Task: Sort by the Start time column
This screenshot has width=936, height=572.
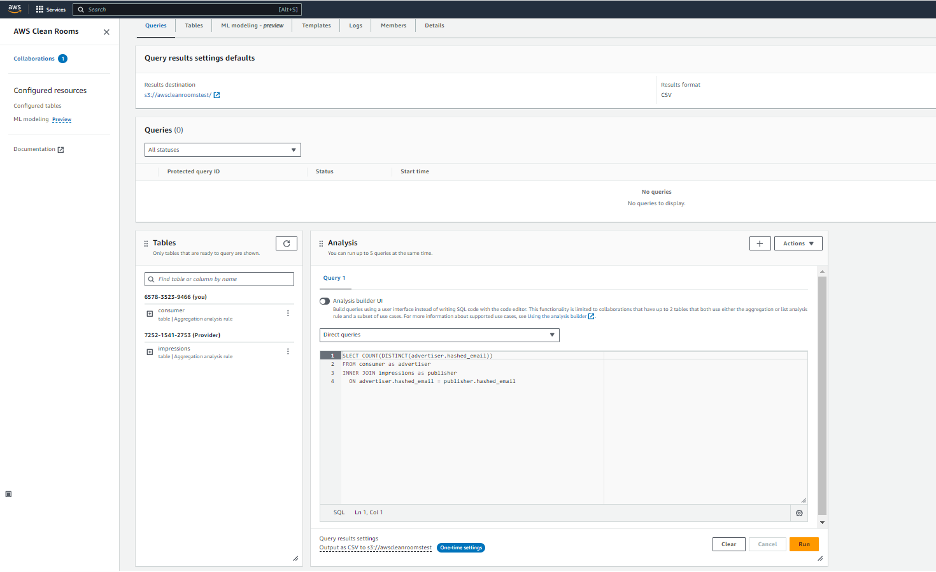Action: (x=415, y=172)
